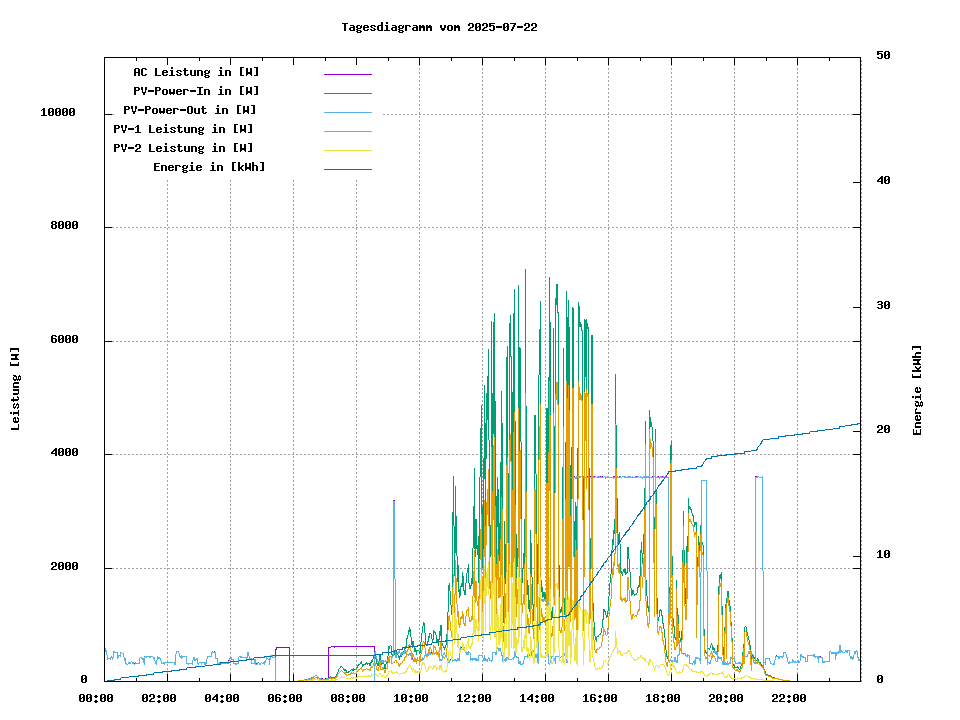Click the 10000 value on the power axis
Screen dimensions: 960x720
[58, 113]
